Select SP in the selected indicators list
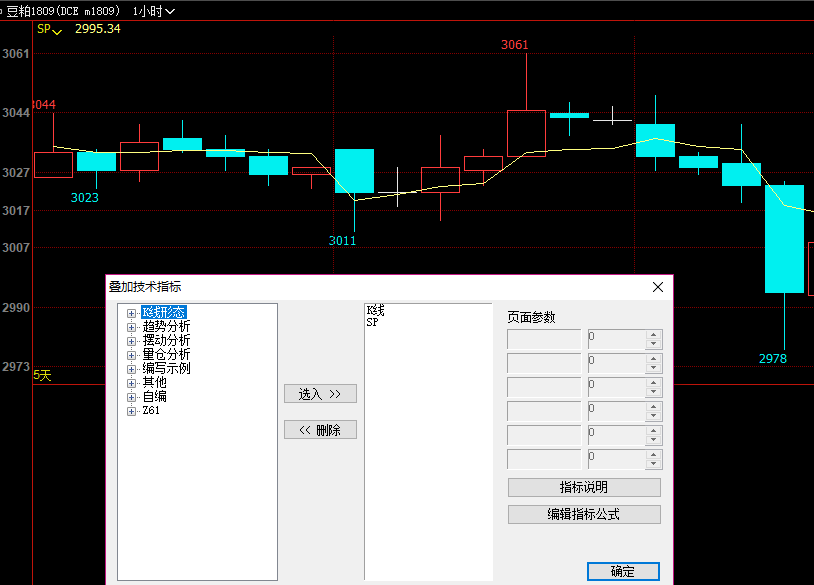 click(372, 323)
